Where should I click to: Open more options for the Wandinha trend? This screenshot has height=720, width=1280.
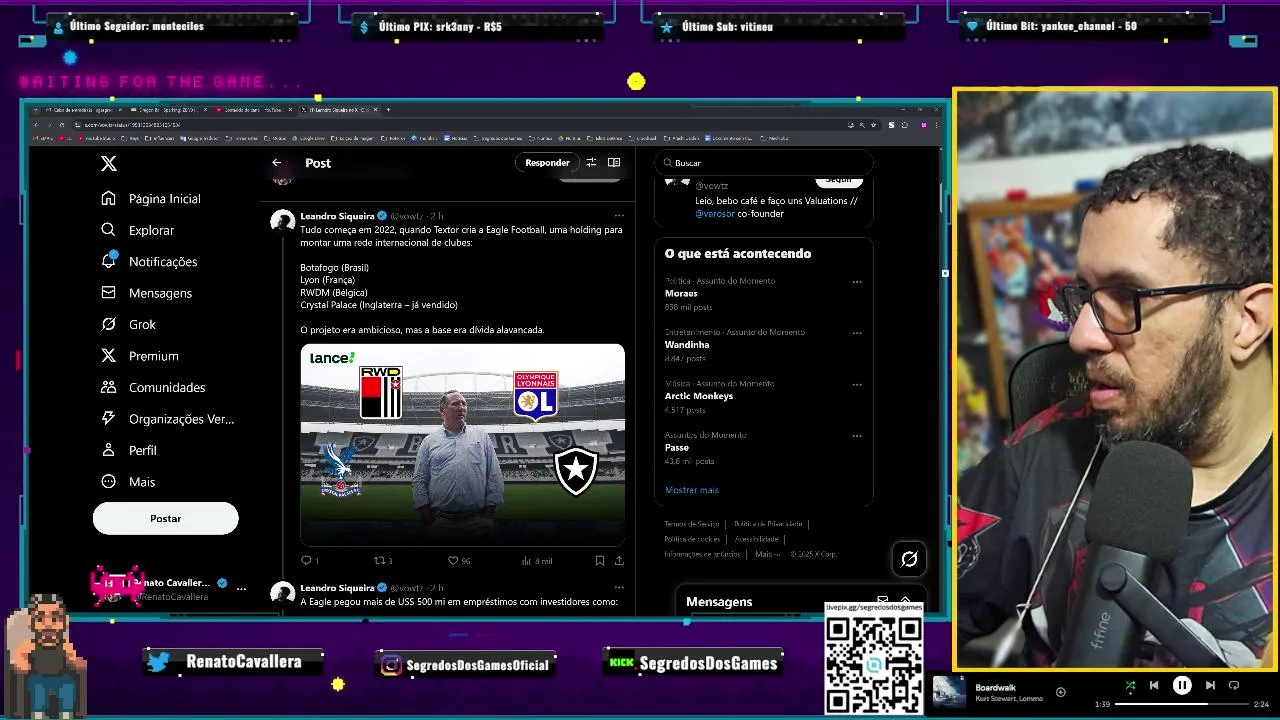click(857, 333)
